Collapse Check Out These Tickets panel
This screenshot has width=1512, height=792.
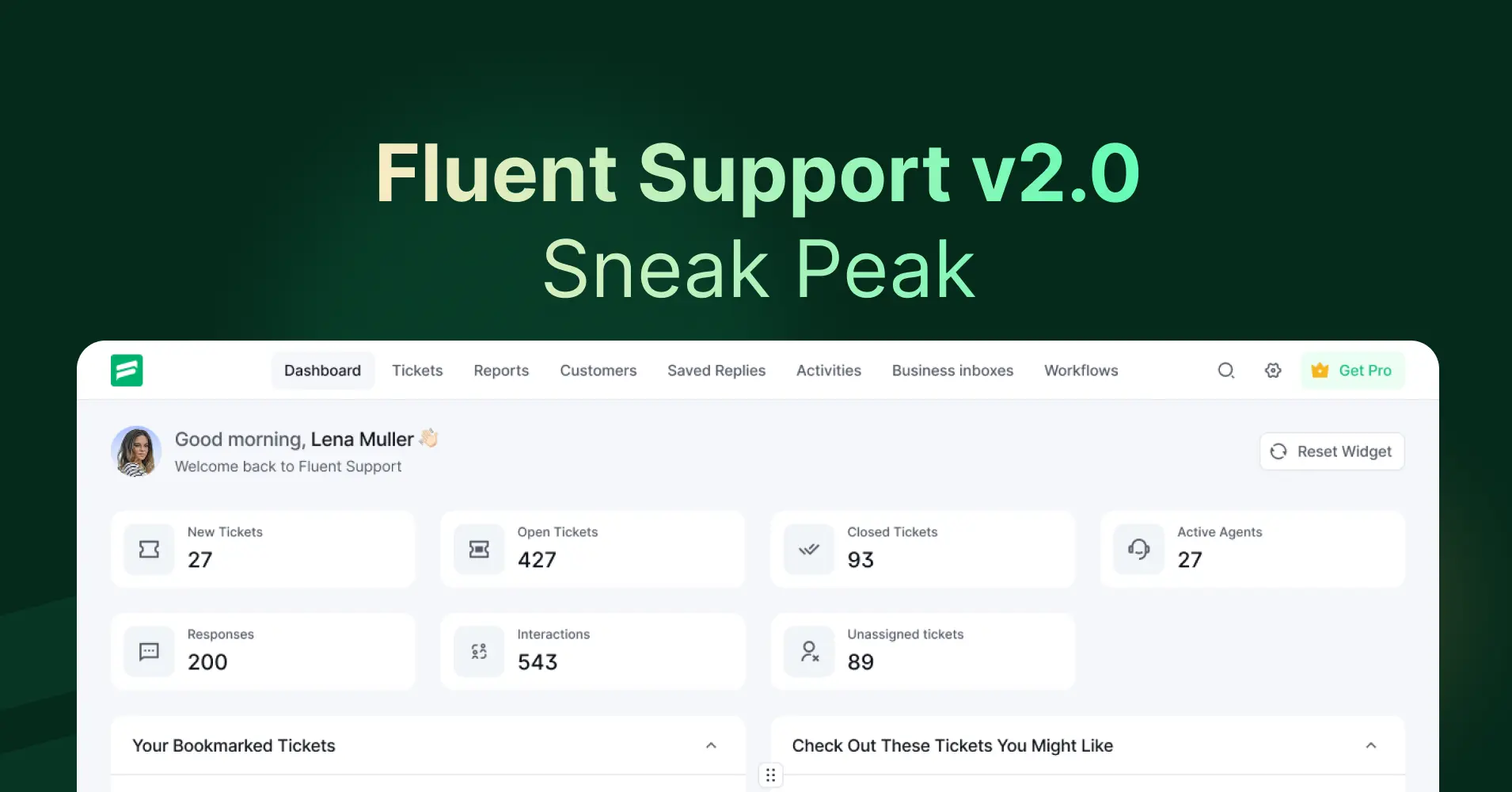pos(1371,745)
